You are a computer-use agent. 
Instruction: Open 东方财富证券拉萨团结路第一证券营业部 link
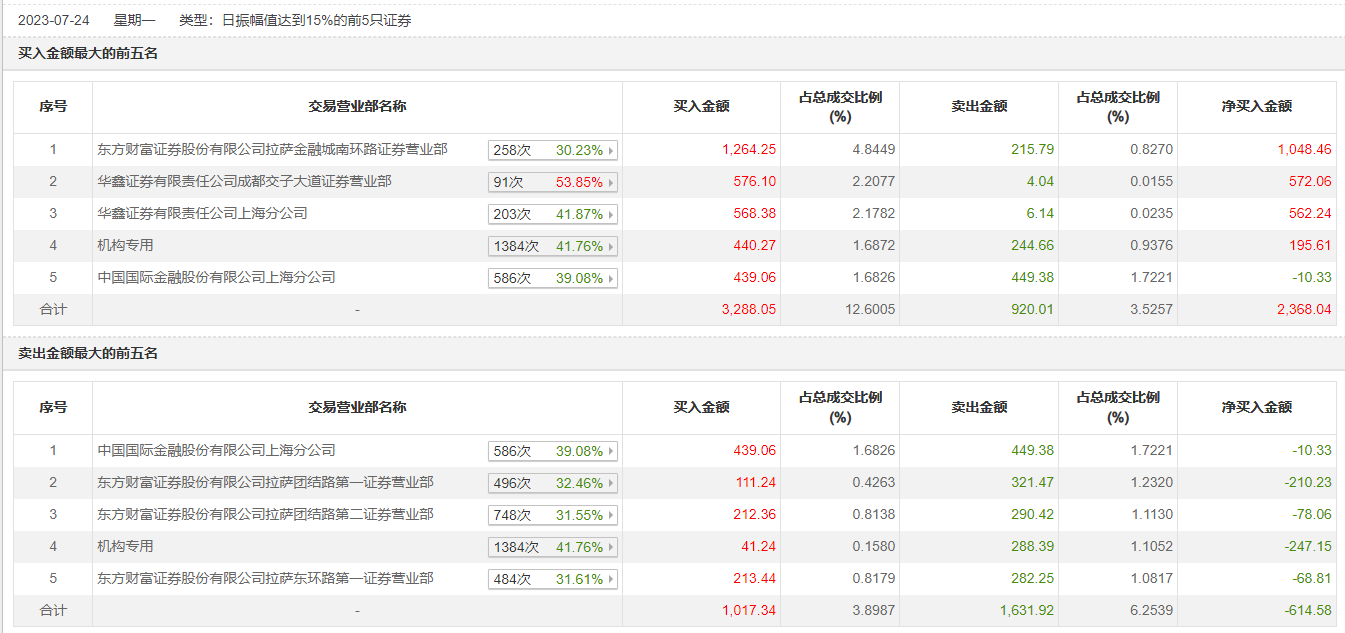point(265,482)
